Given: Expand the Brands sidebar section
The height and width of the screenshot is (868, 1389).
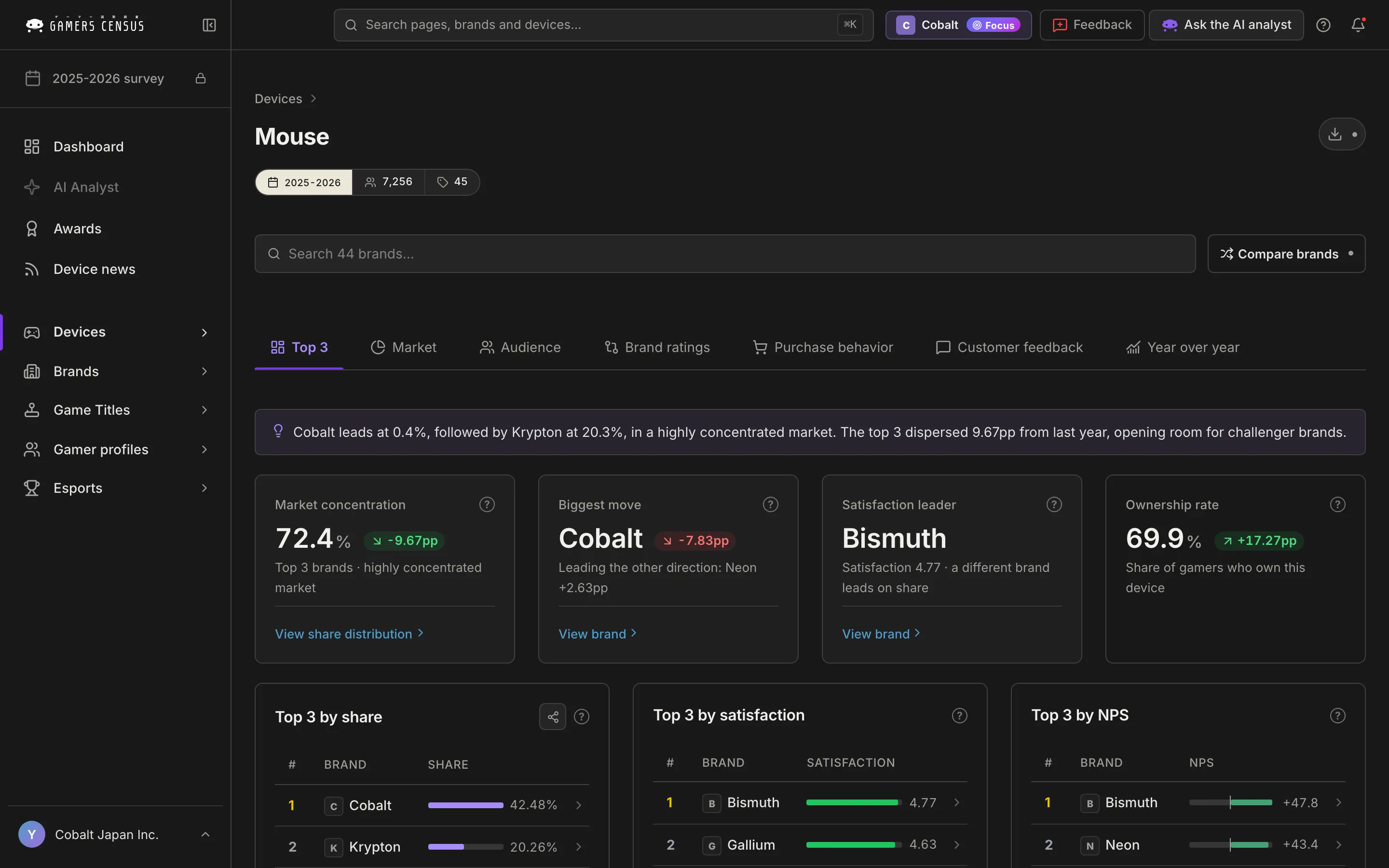Looking at the screenshot, I should pos(115,371).
